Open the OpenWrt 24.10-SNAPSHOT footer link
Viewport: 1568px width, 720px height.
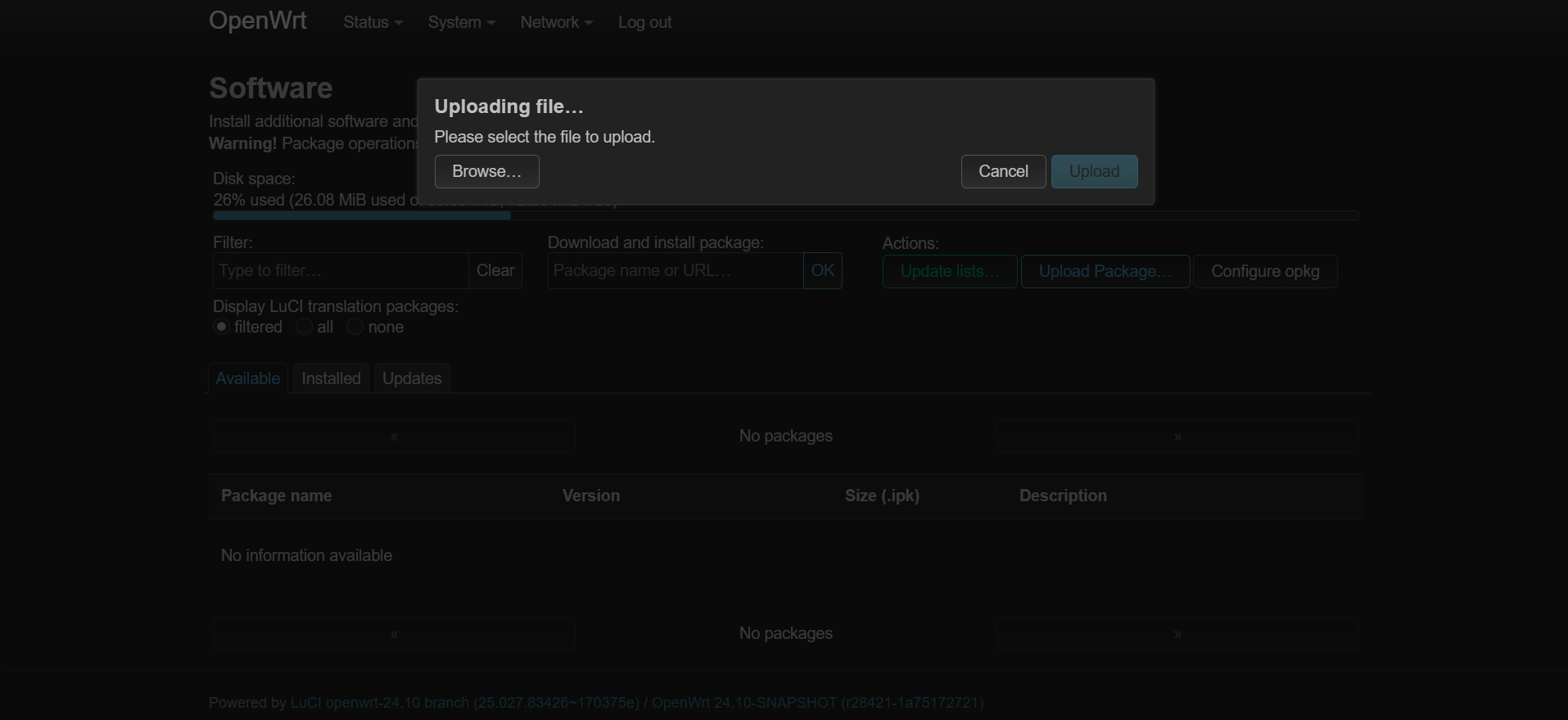point(817,703)
